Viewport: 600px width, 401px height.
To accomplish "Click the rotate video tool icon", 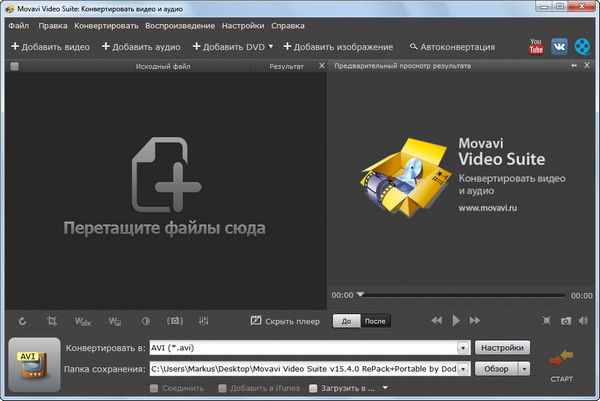I will (x=22, y=321).
